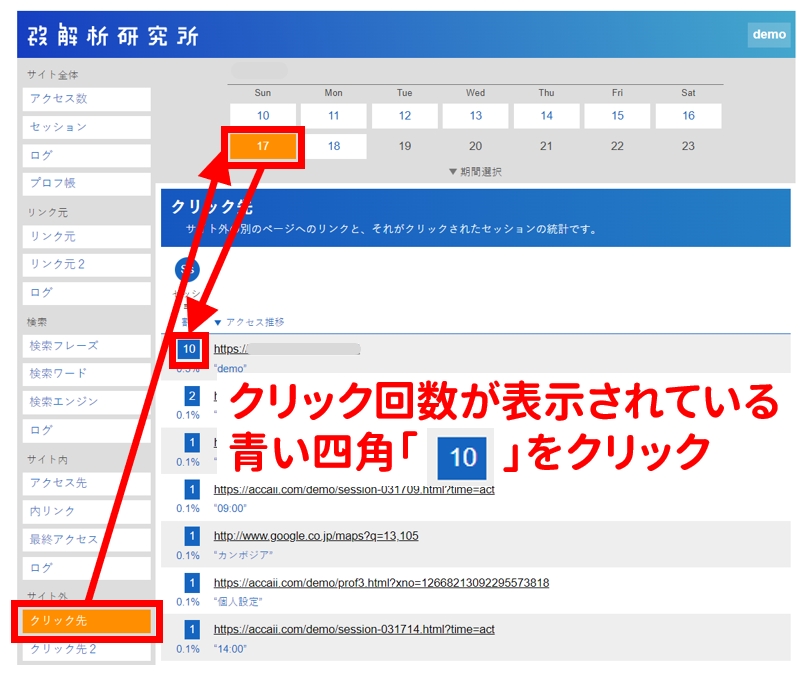Select calendar date 18
Screen dimensions: 806x674
(x=334, y=146)
